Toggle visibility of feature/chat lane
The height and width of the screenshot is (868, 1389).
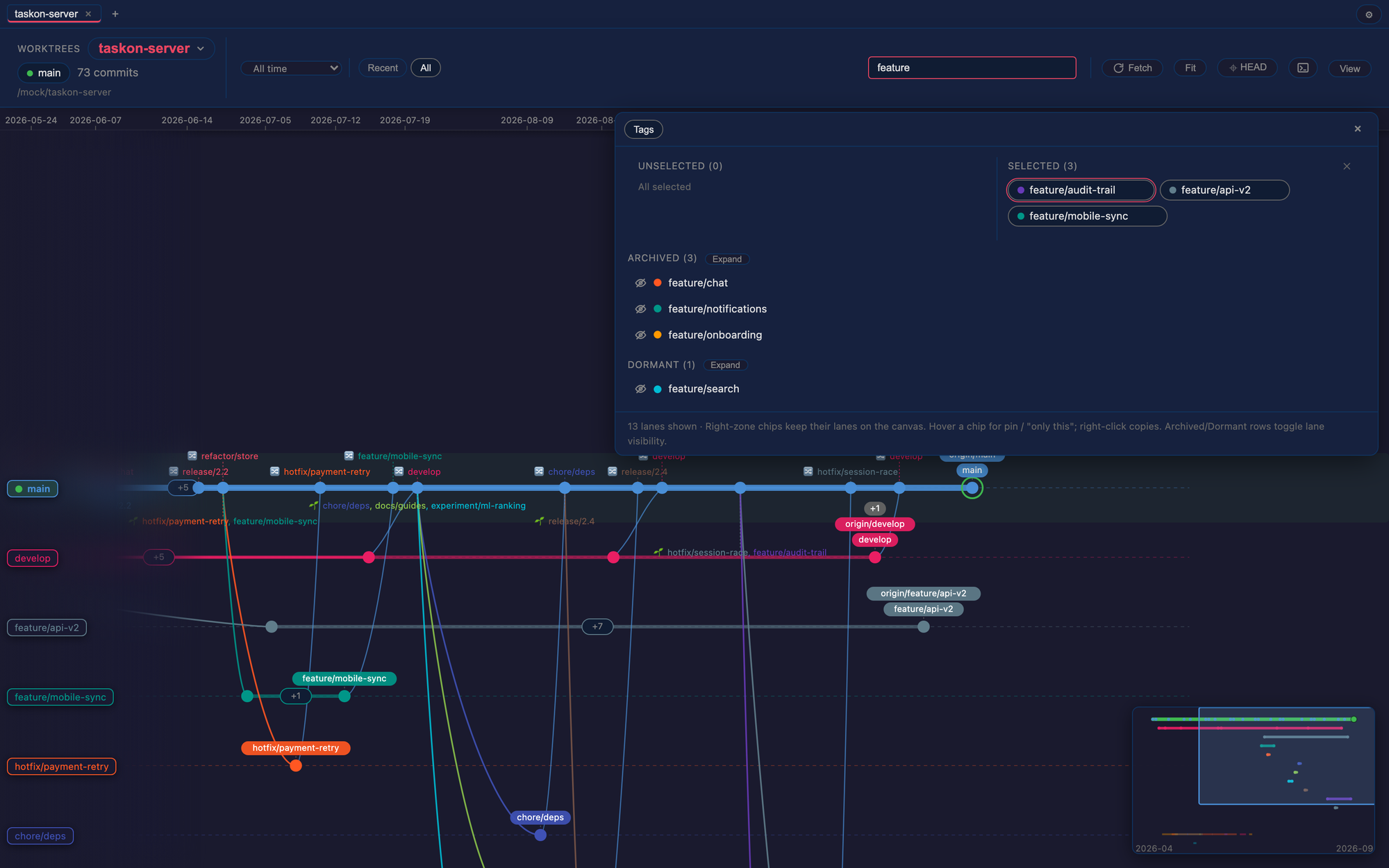[x=640, y=283]
